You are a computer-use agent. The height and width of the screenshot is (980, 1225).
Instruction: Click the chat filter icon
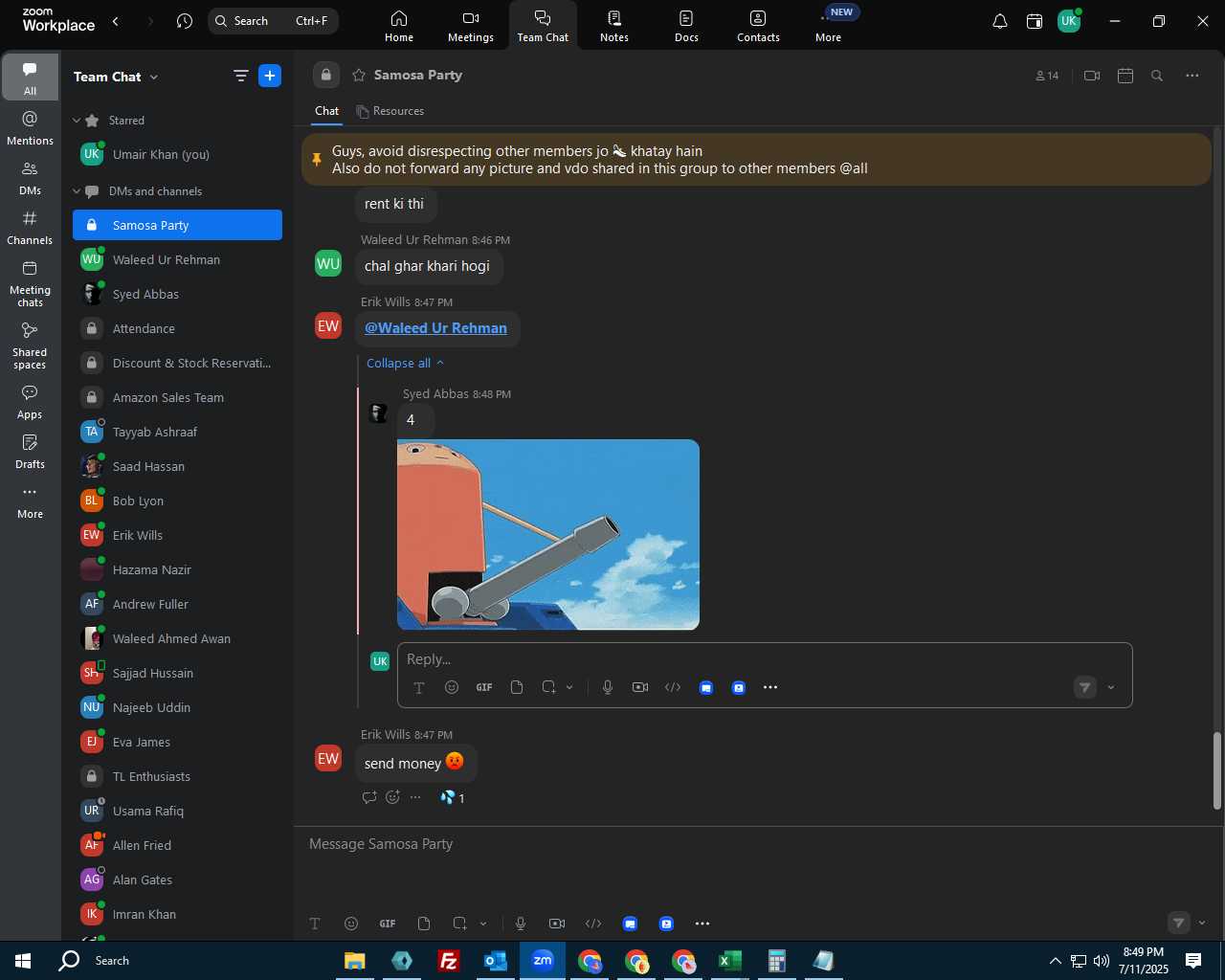[x=240, y=77]
